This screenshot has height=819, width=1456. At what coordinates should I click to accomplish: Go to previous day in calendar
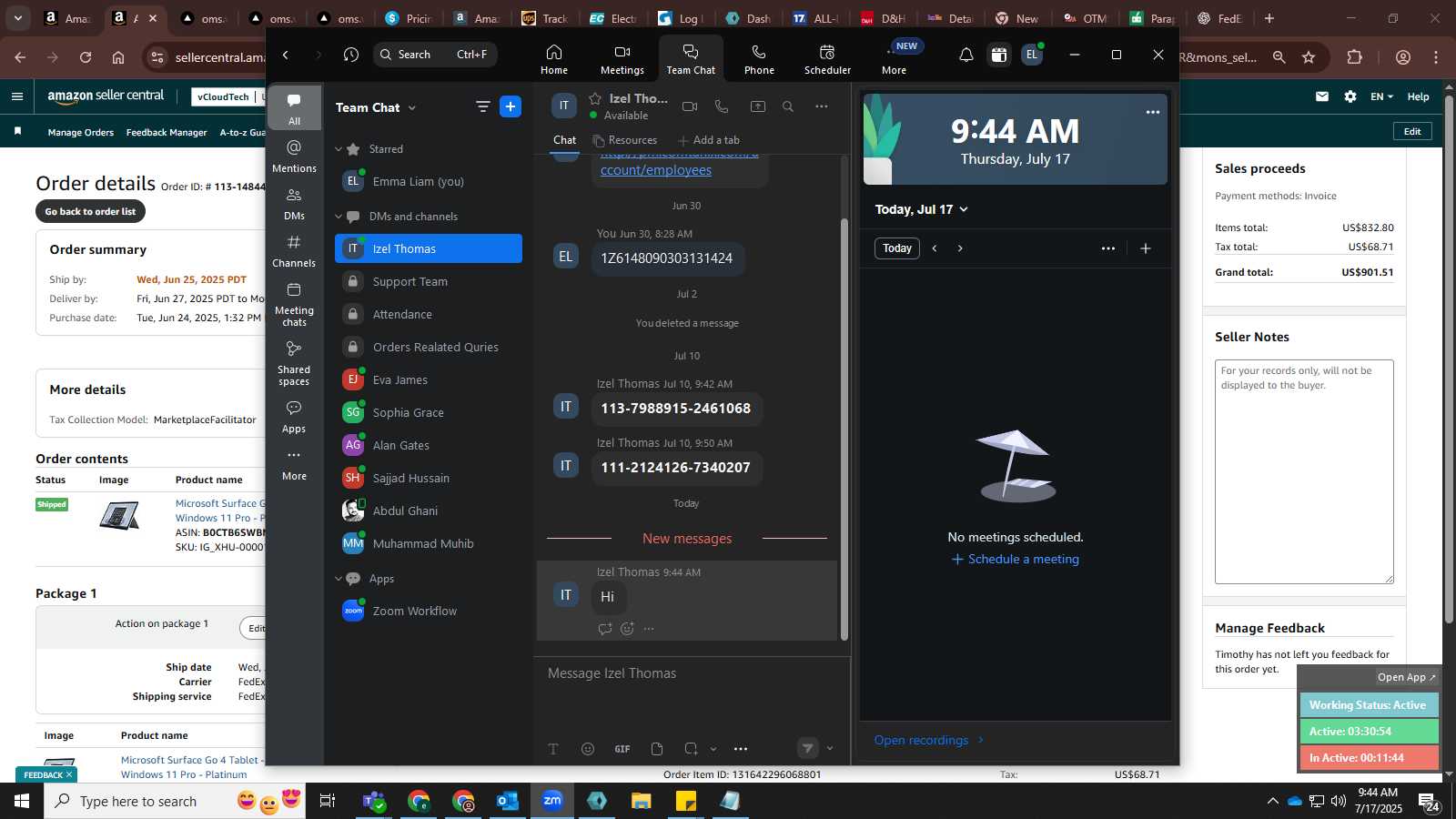[x=935, y=248]
